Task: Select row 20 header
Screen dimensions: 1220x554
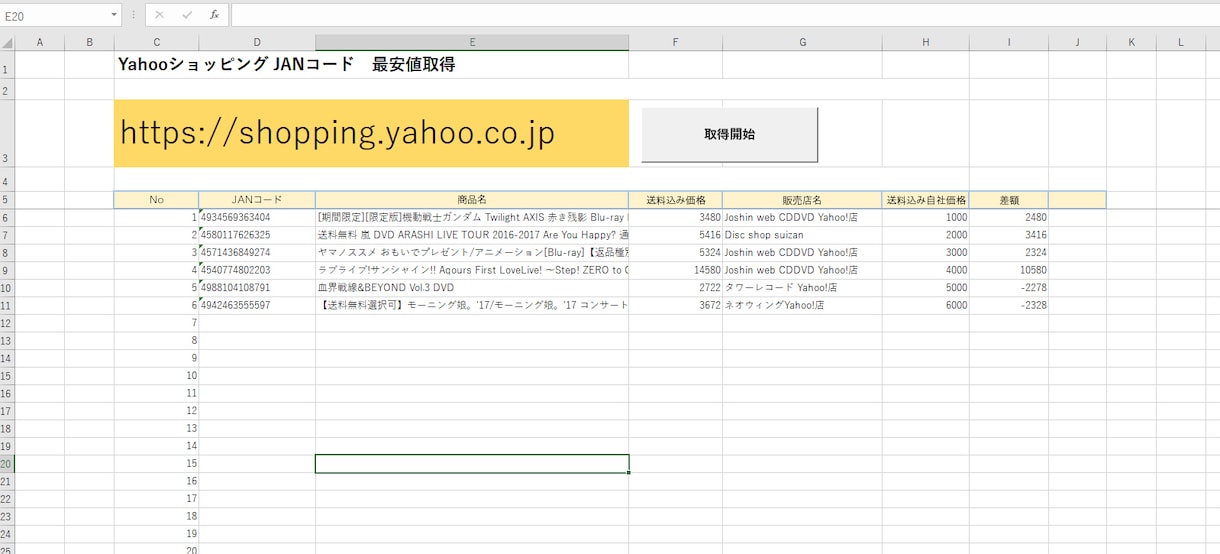Action: point(7,464)
